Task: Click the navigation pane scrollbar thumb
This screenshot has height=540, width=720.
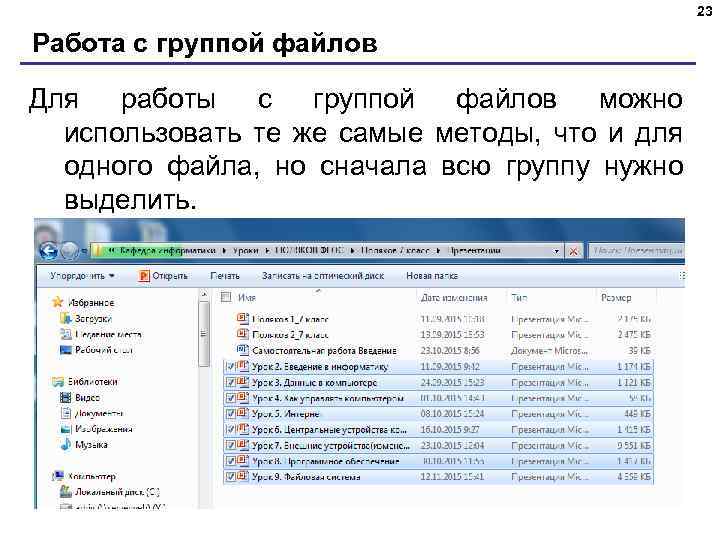Action: click(204, 333)
